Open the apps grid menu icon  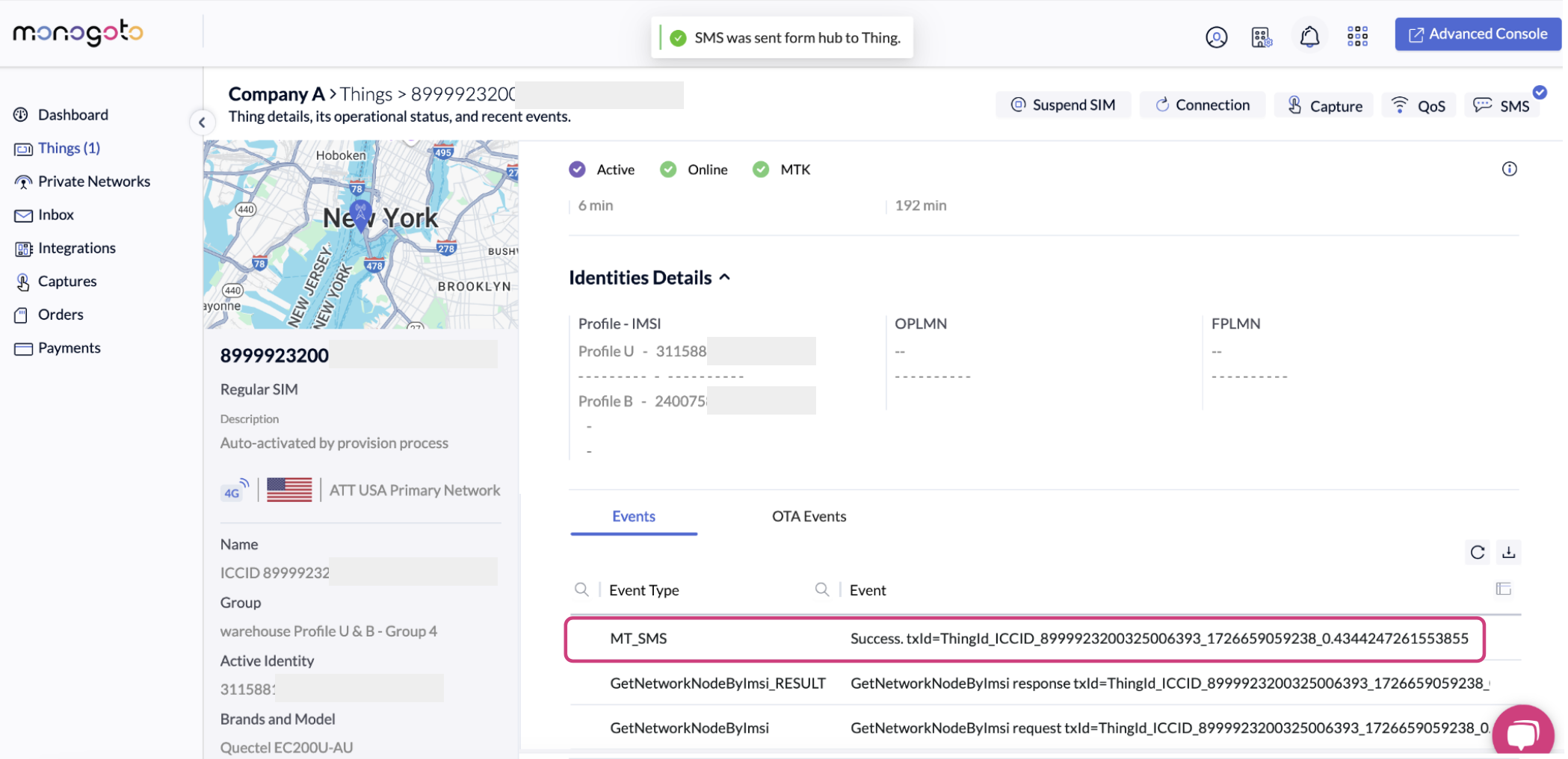(x=1356, y=37)
